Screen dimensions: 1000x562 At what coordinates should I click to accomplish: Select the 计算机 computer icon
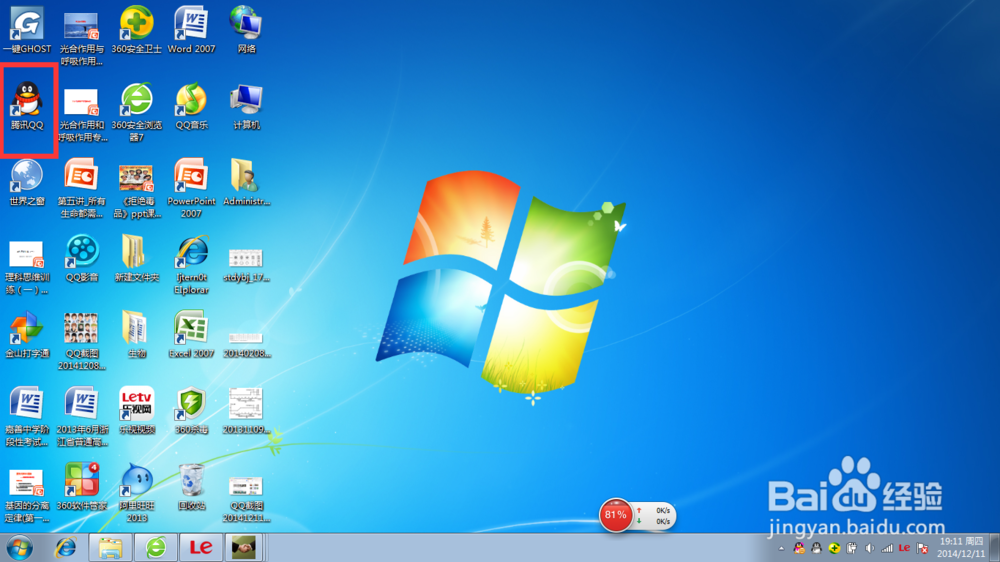(246, 107)
